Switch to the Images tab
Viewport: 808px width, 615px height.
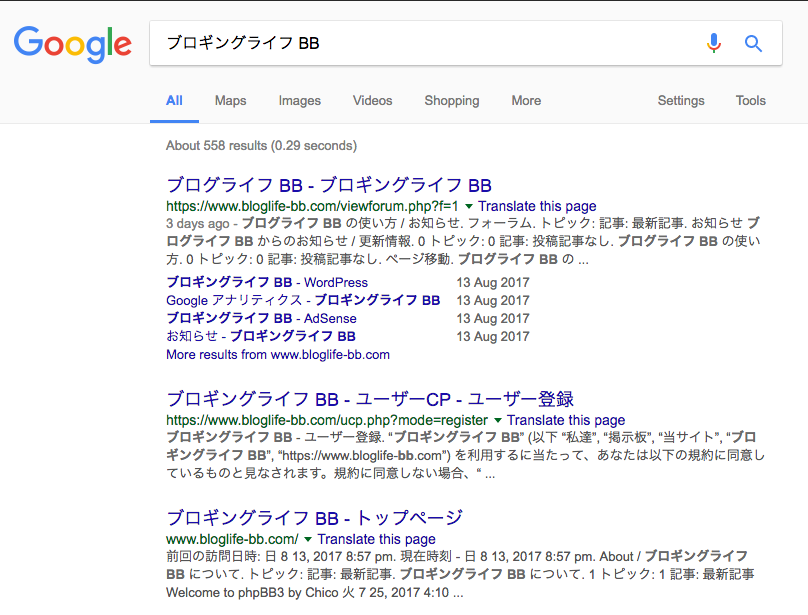pyautogui.click(x=299, y=101)
